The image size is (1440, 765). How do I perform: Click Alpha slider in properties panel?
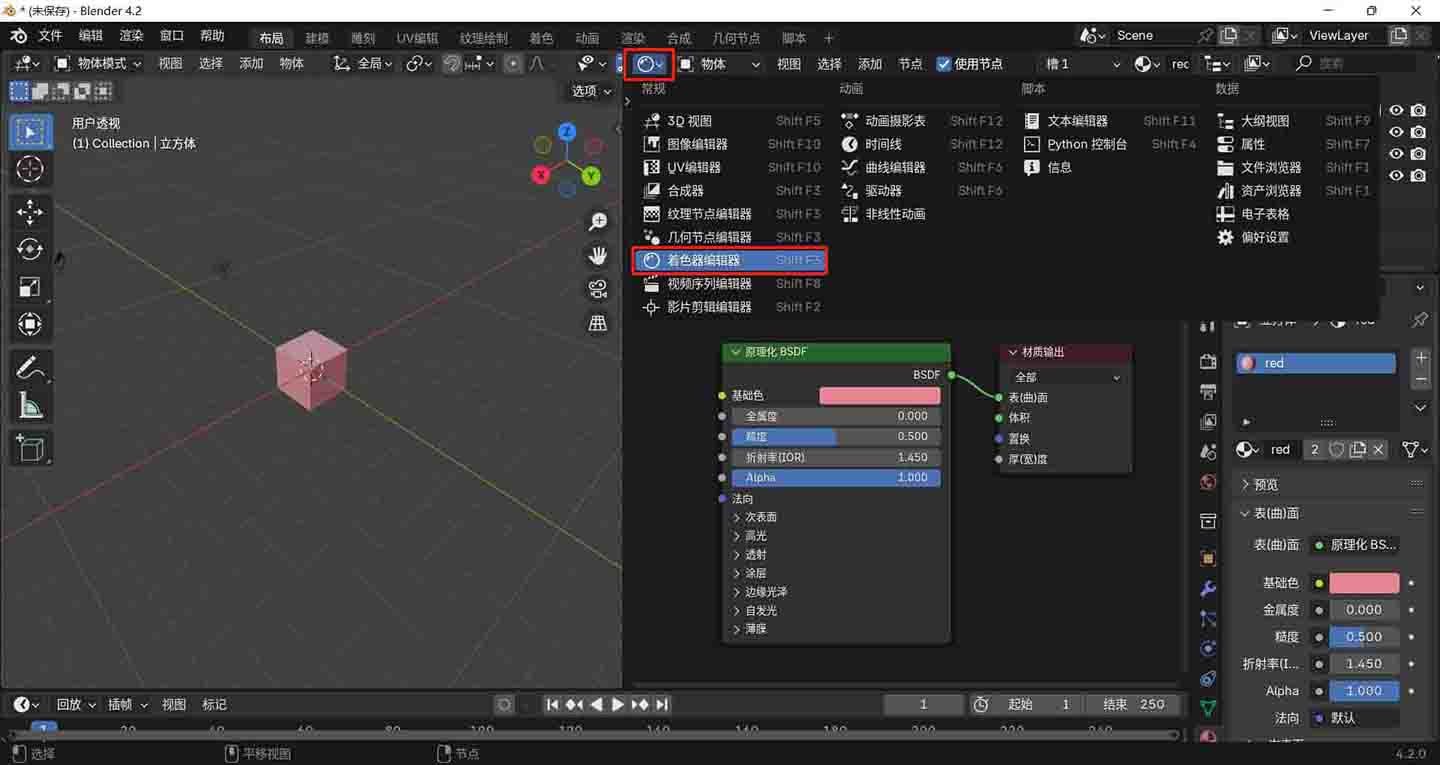point(1364,691)
